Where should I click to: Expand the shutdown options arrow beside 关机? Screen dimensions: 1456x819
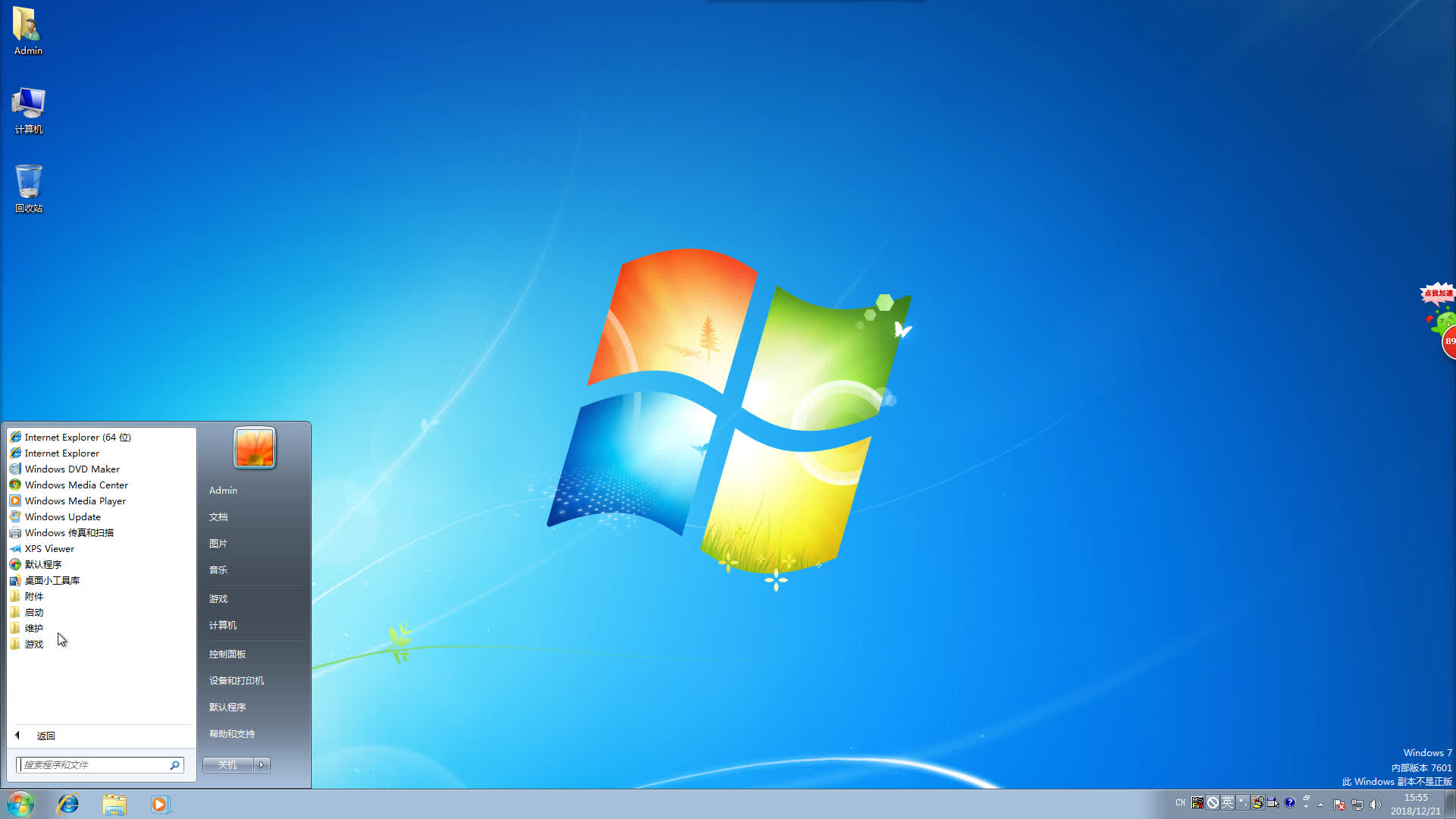click(262, 764)
